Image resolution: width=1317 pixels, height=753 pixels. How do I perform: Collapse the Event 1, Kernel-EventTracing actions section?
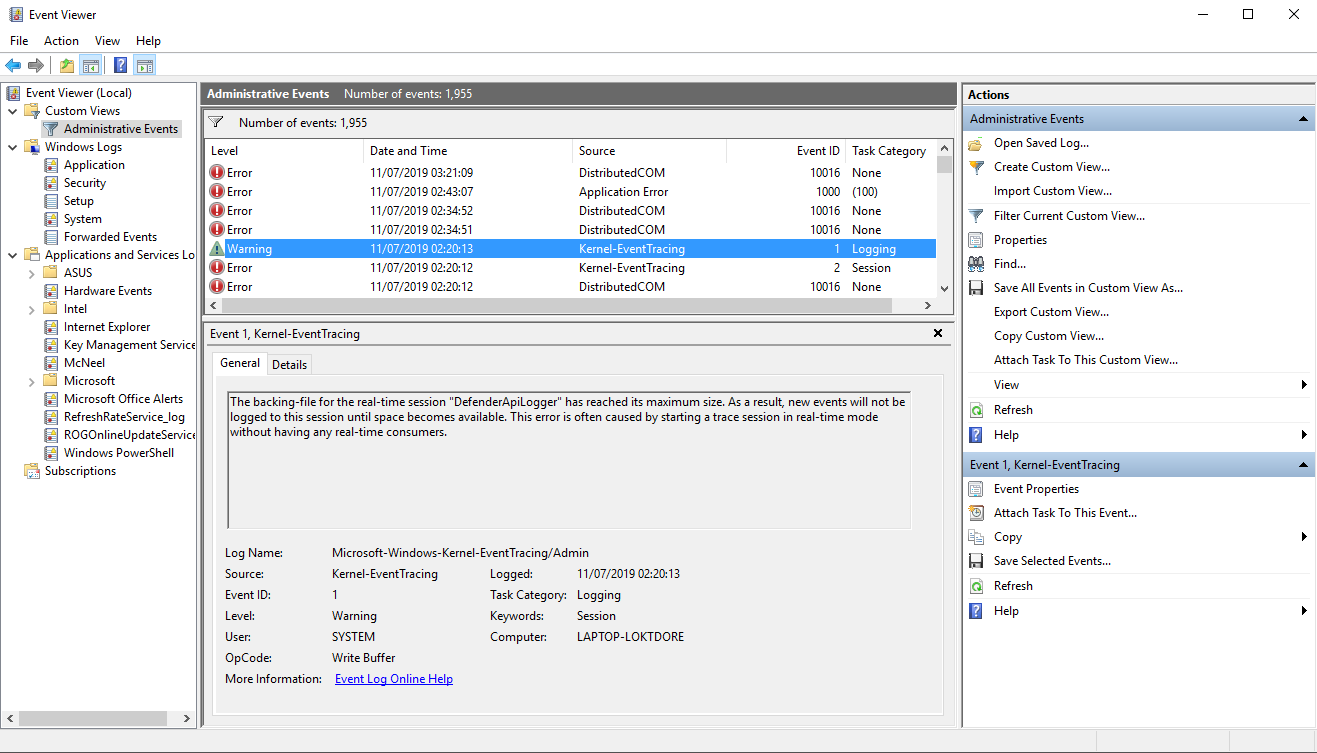pyautogui.click(x=1303, y=465)
